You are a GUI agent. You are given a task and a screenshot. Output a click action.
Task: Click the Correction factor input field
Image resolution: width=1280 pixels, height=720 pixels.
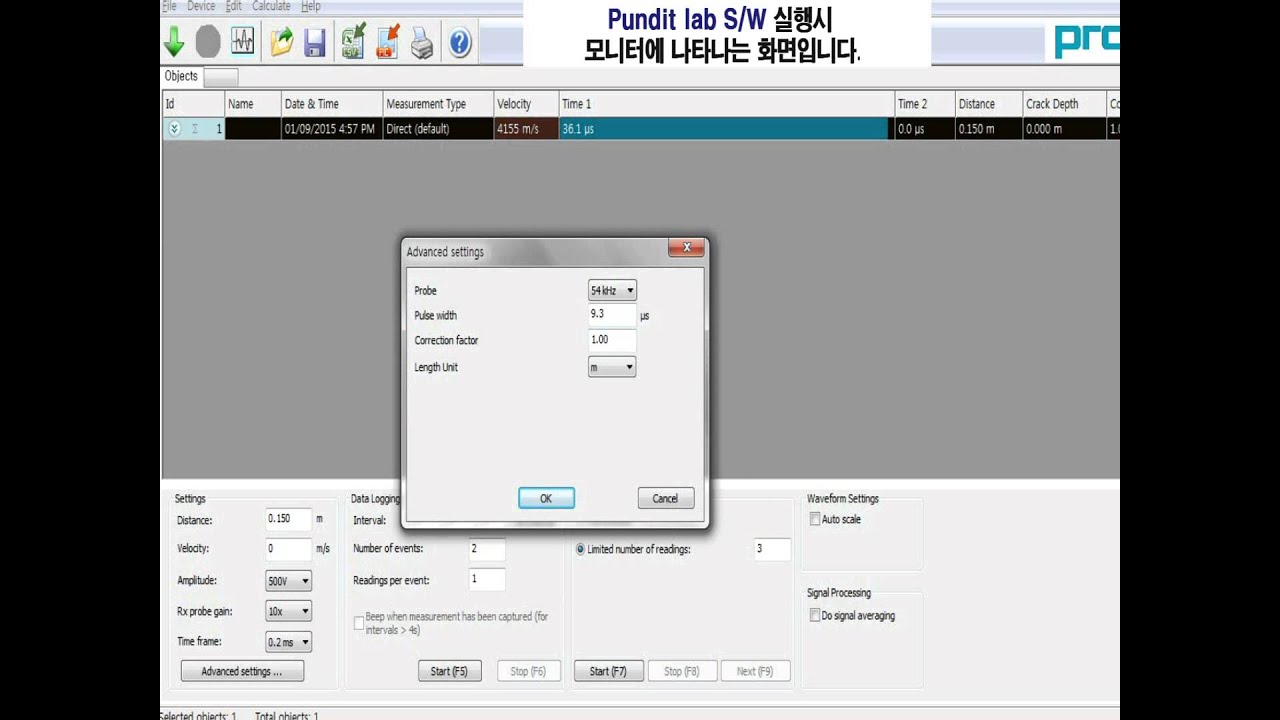pos(612,340)
